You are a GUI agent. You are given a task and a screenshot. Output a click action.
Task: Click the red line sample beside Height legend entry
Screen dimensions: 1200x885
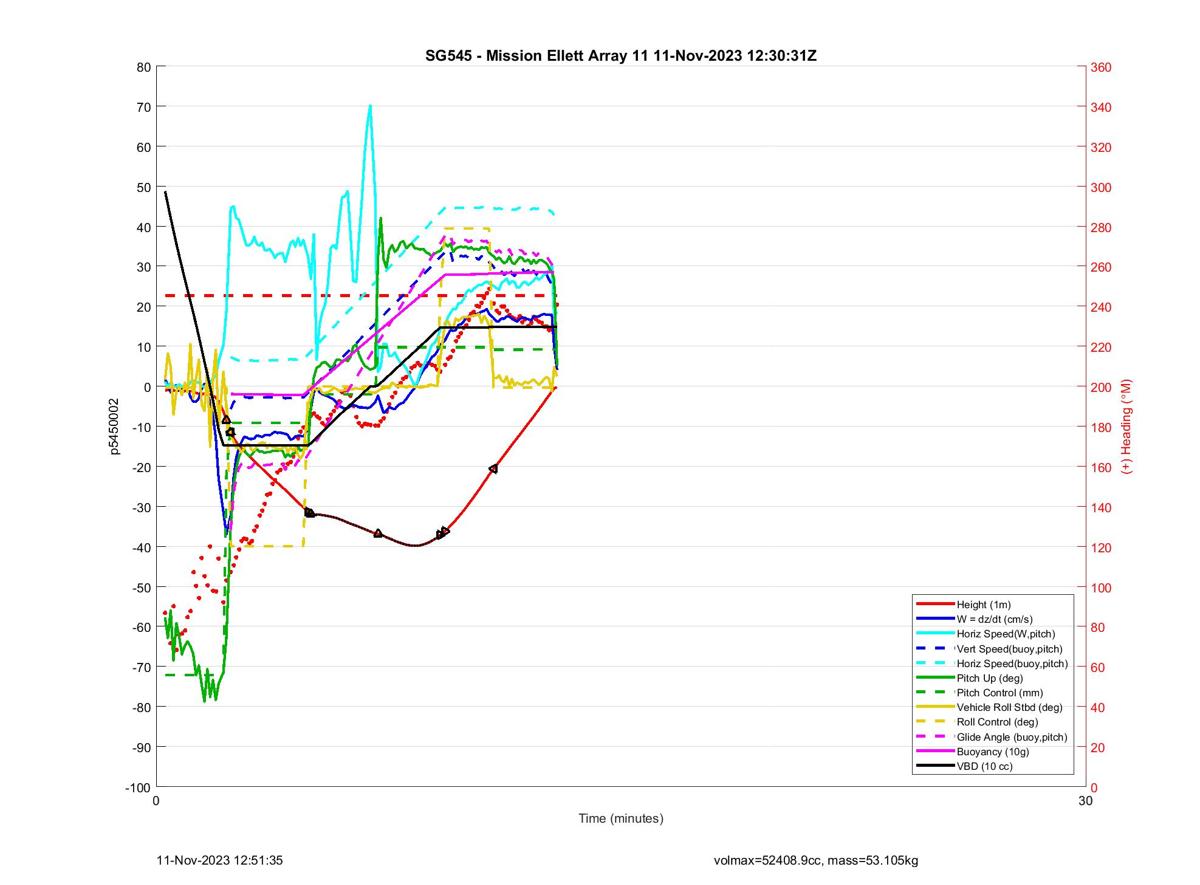tap(935, 605)
